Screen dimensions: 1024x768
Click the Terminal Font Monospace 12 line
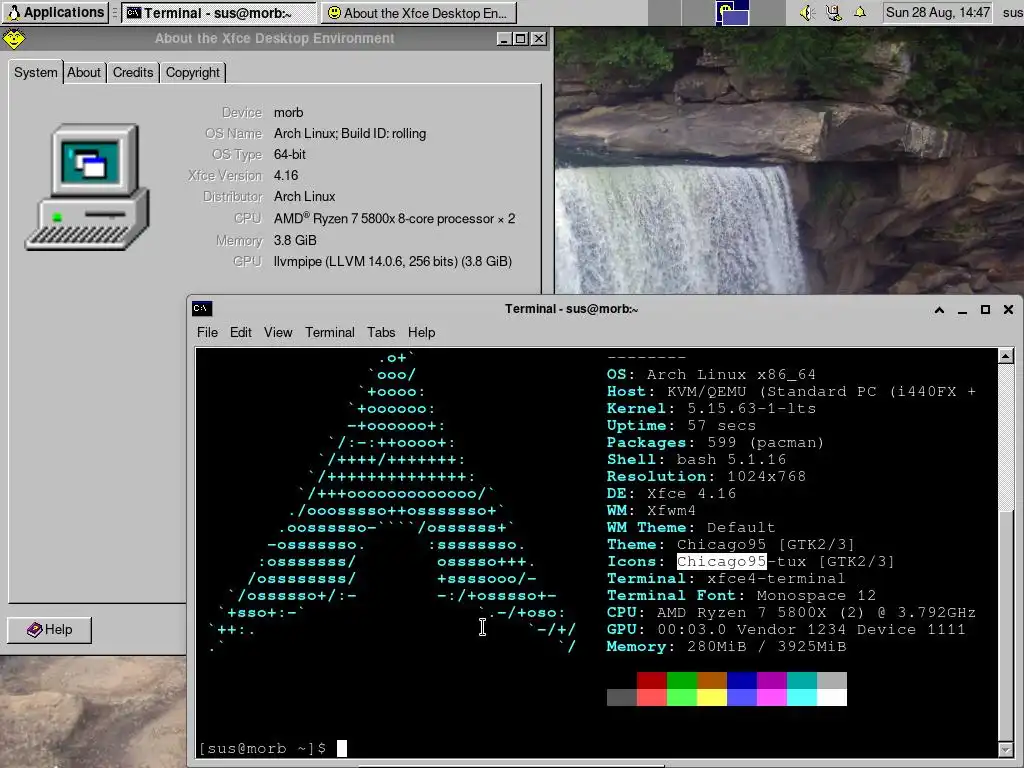[x=741, y=596]
